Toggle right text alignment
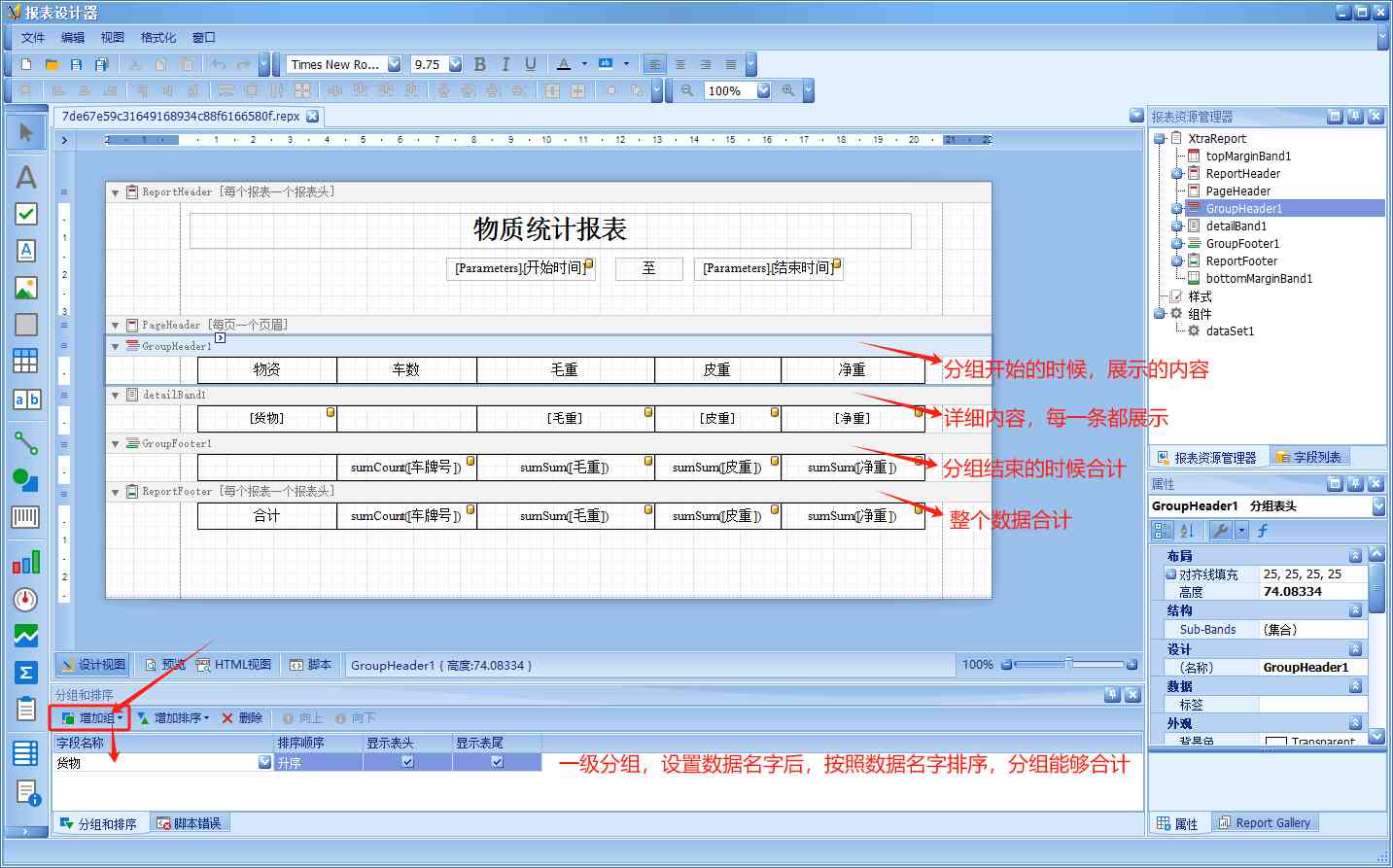 click(706, 65)
